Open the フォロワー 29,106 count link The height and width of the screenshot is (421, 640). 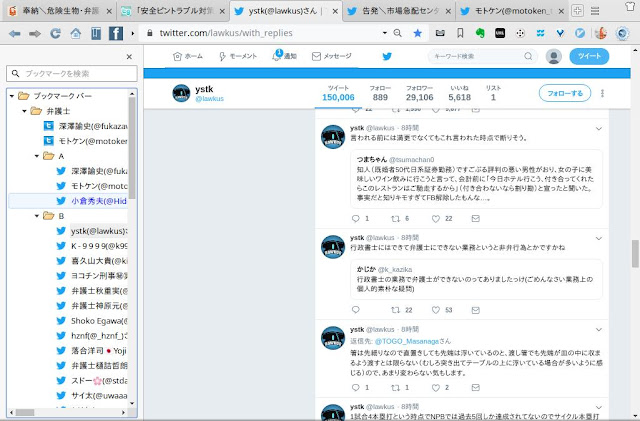click(419, 94)
